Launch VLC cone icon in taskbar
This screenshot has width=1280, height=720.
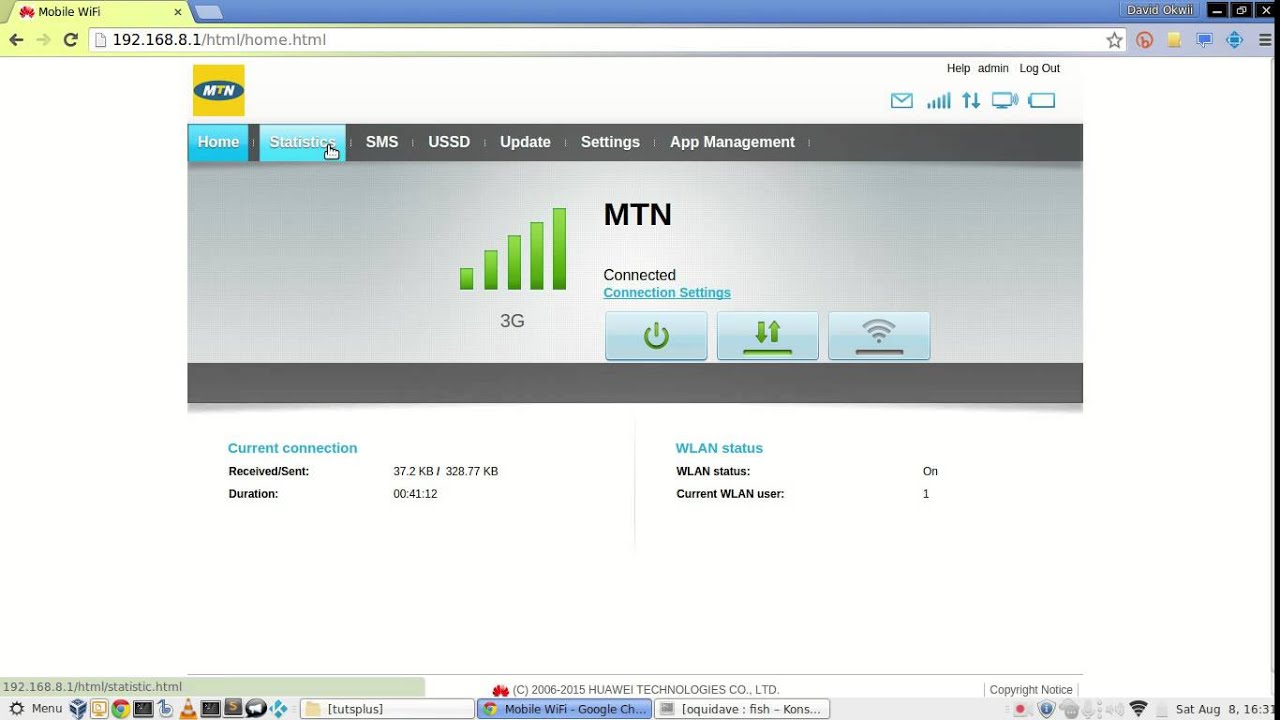[187, 709]
